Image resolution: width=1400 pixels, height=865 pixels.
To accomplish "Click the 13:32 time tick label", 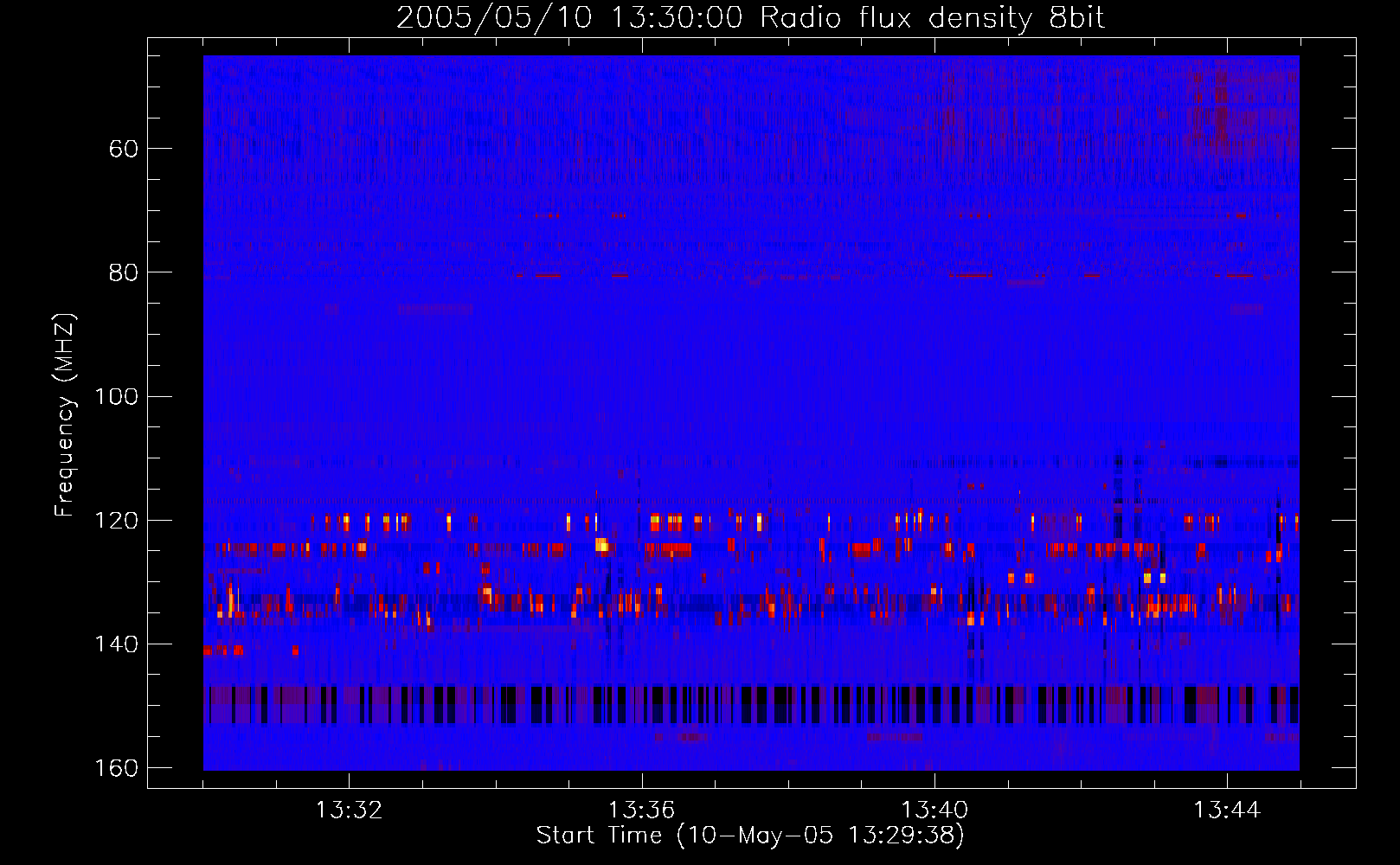I will (349, 811).
